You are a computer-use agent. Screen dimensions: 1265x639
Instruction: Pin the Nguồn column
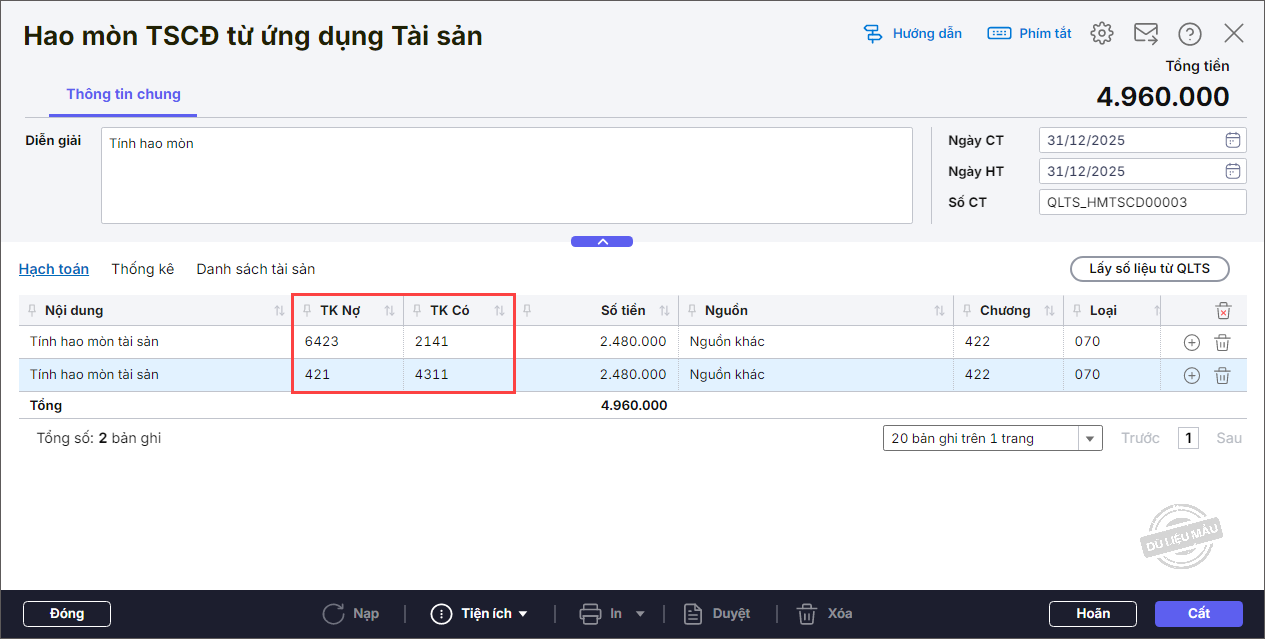click(692, 311)
